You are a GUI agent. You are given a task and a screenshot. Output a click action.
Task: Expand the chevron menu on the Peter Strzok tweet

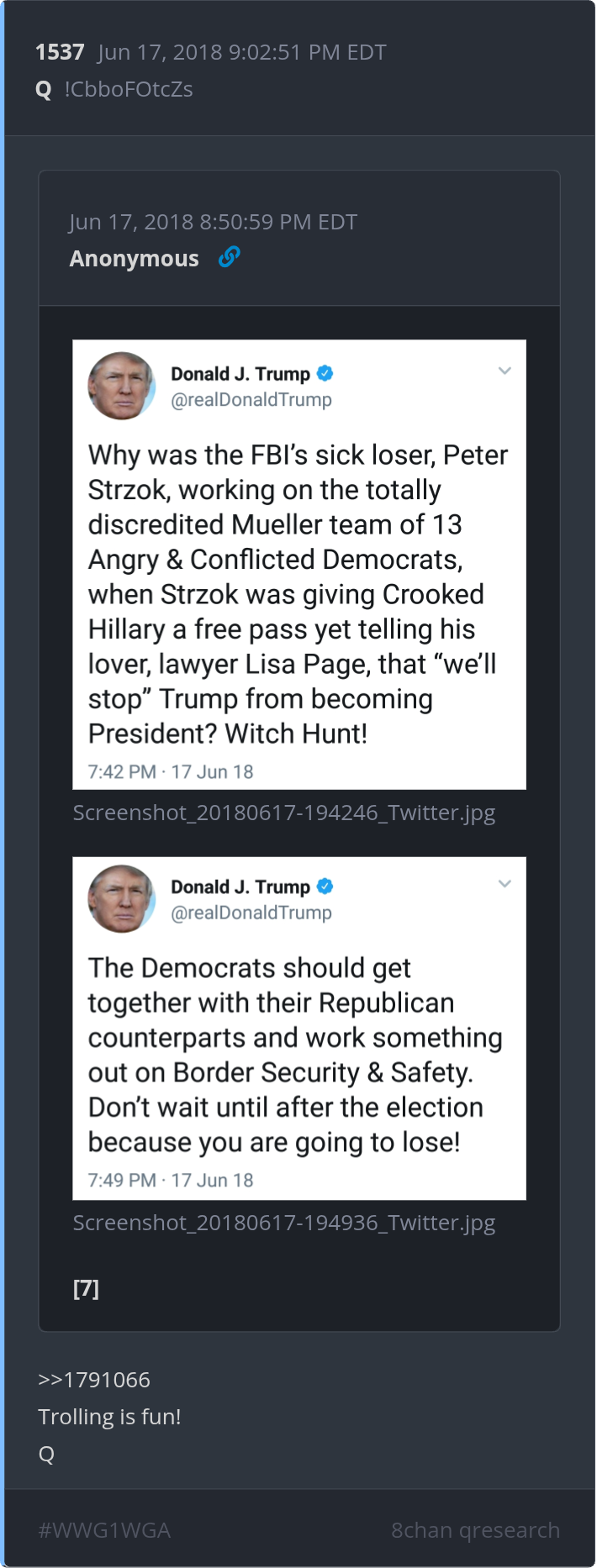point(505,371)
